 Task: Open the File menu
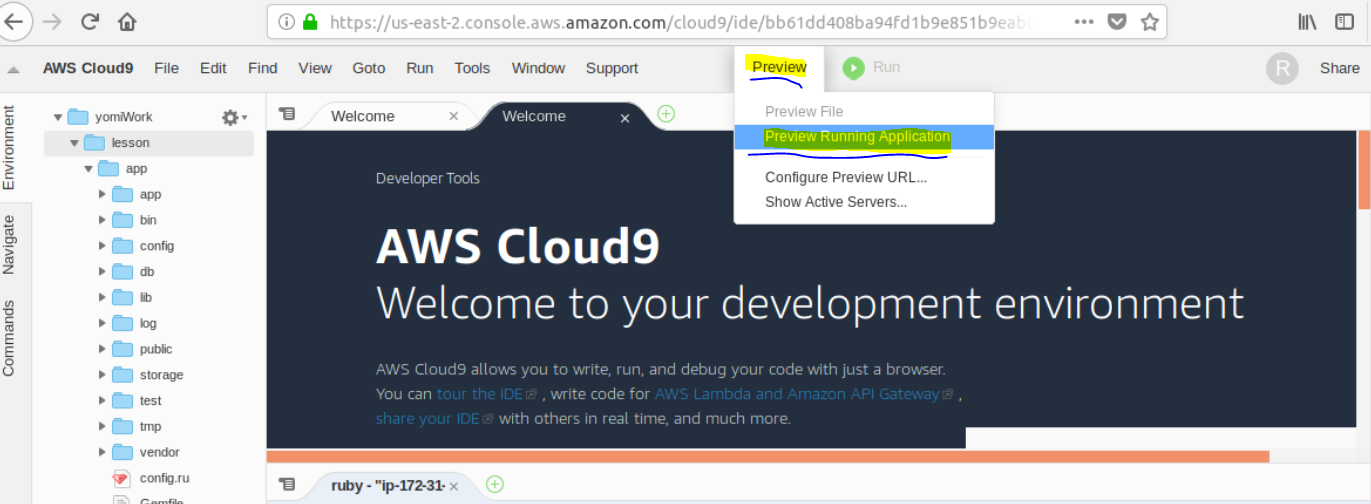point(166,68)
